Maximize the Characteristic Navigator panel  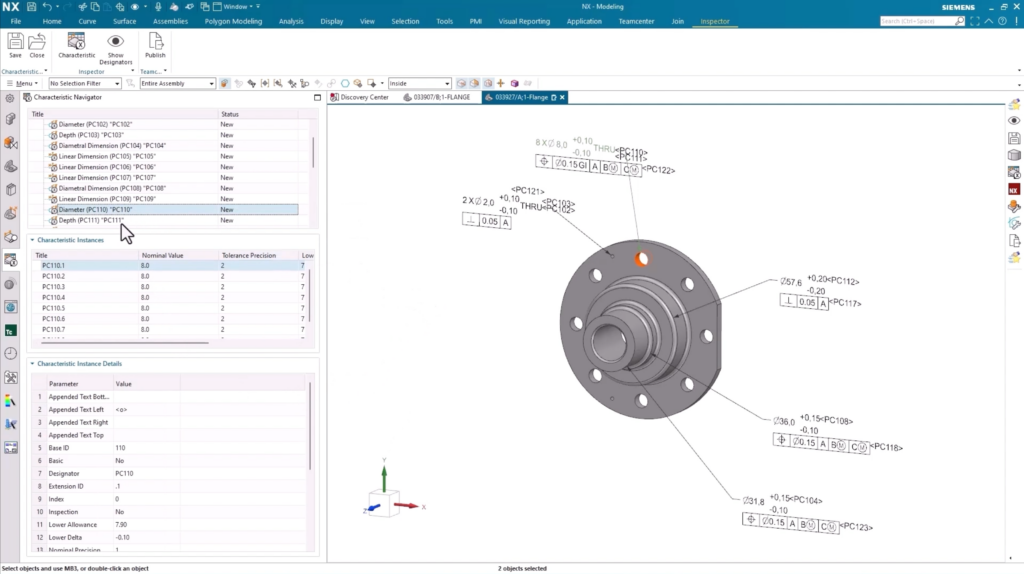[x=317, y=98]
